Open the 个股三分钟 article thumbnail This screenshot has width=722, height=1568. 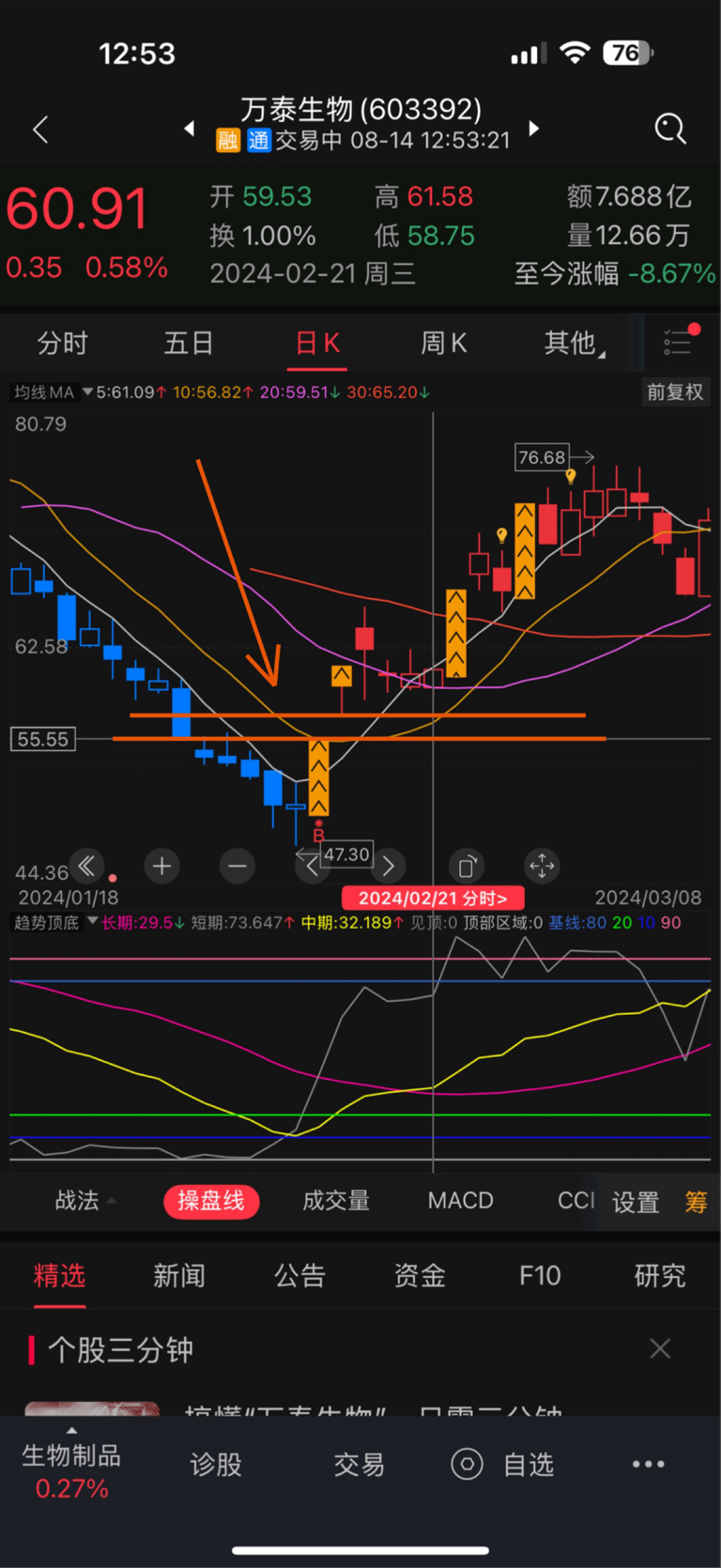click(x=90, y=1409)
